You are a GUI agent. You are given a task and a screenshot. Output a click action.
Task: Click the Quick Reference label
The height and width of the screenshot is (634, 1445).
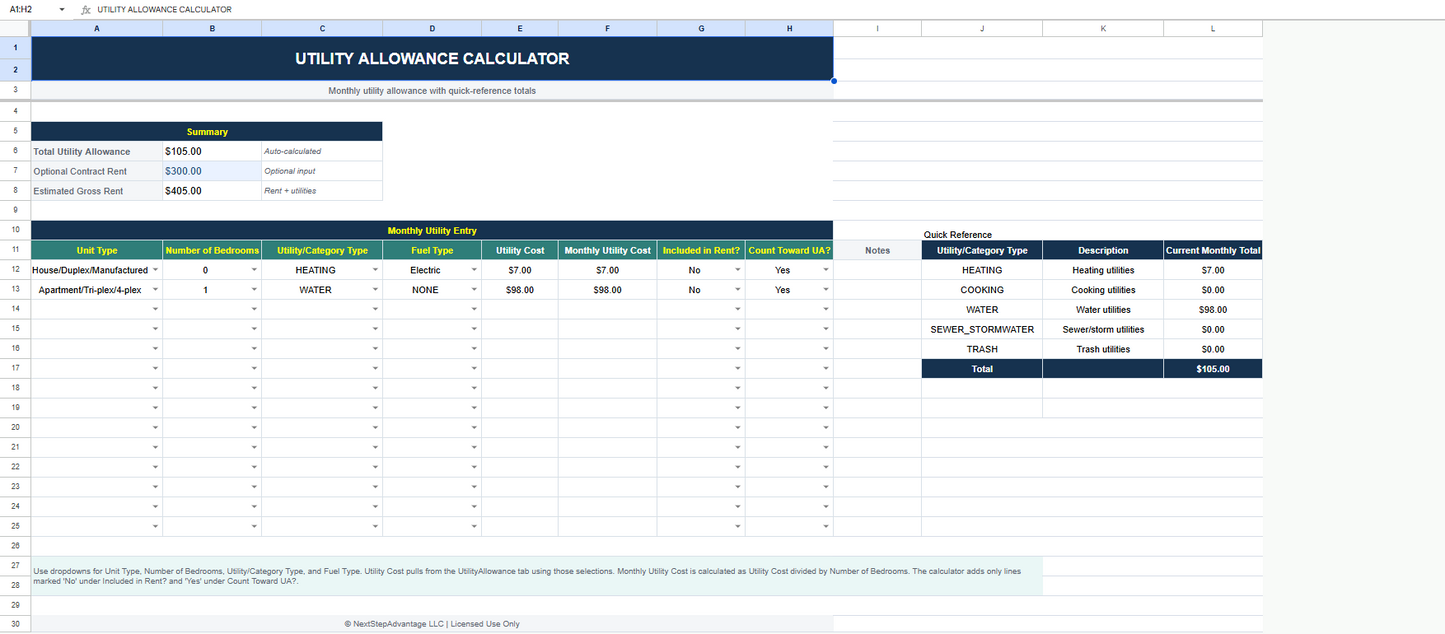point(958,235)
